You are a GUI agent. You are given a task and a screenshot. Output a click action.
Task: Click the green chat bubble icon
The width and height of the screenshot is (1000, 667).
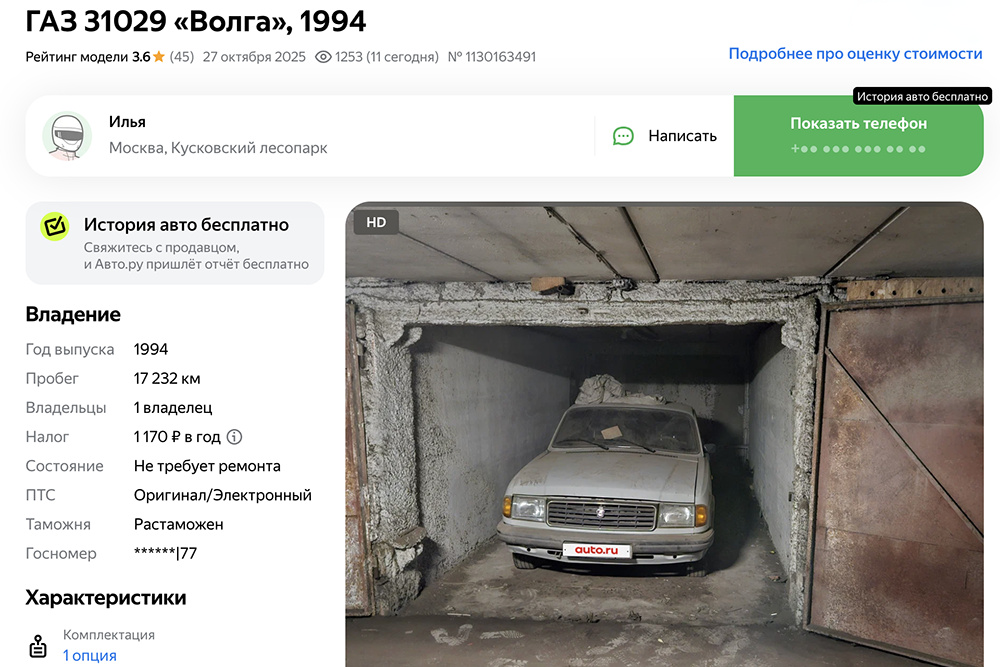click(623, 136)
